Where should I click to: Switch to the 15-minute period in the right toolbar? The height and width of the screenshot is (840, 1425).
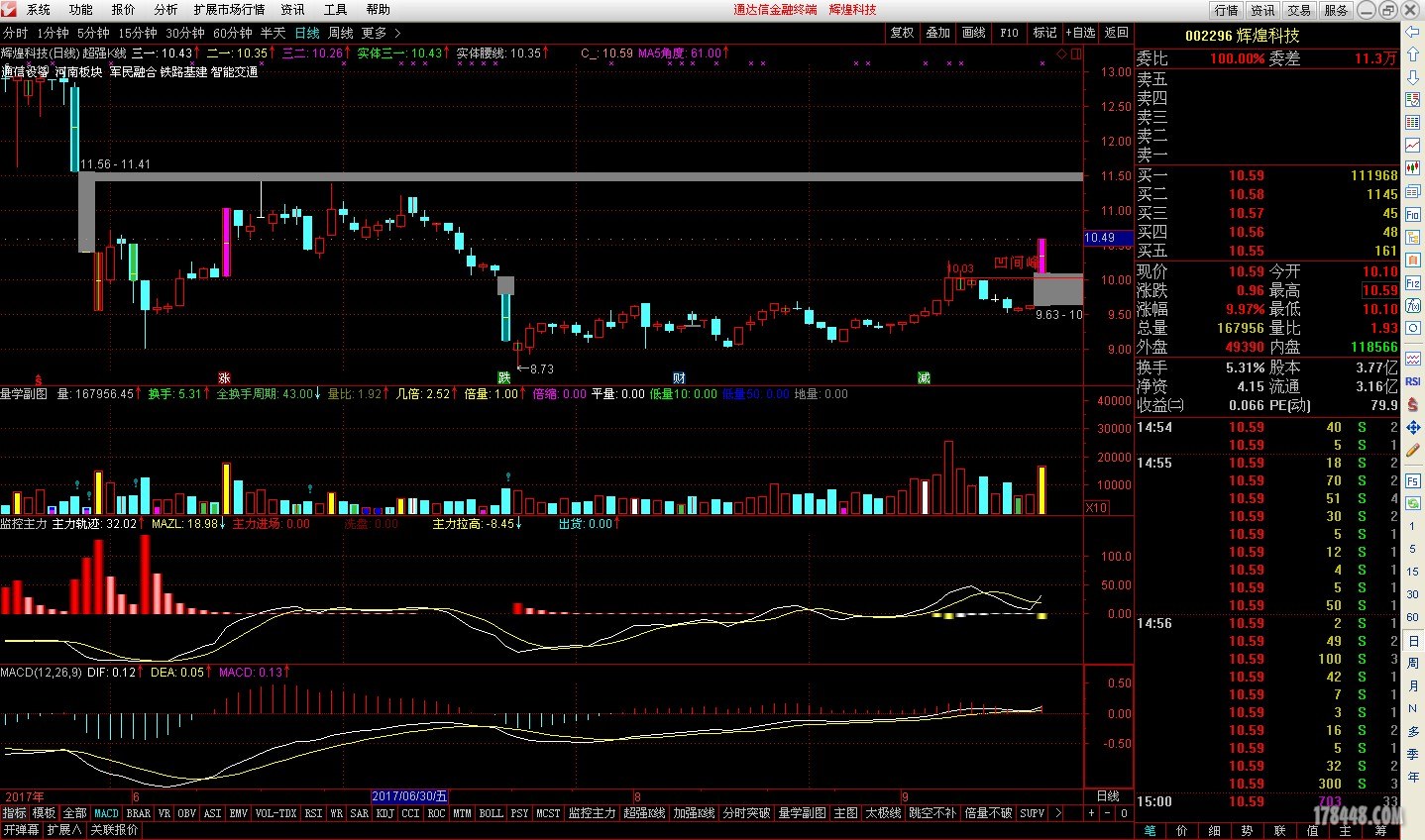(x=1413, y=572)
